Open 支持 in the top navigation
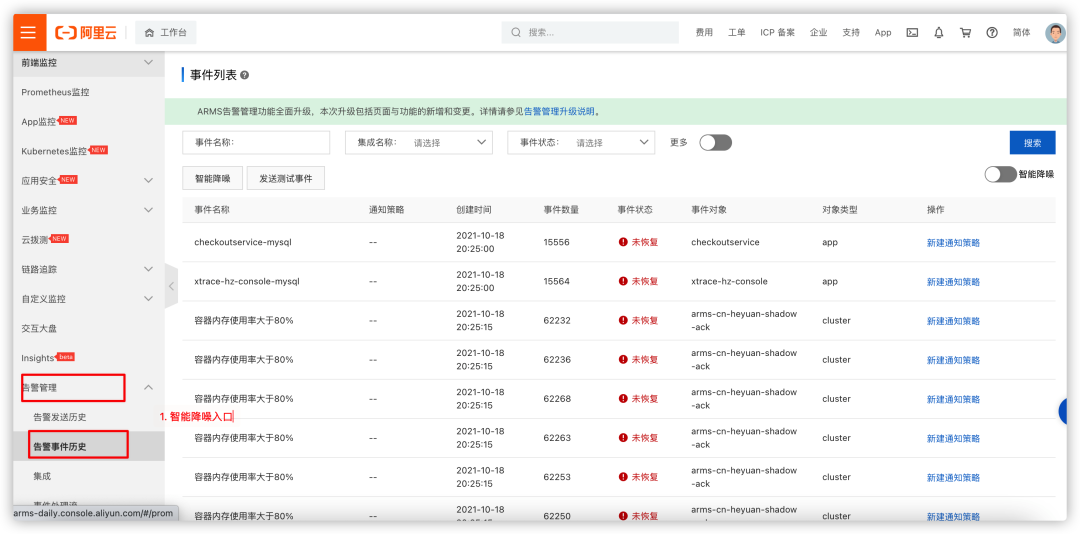 (x=851, y=32)
